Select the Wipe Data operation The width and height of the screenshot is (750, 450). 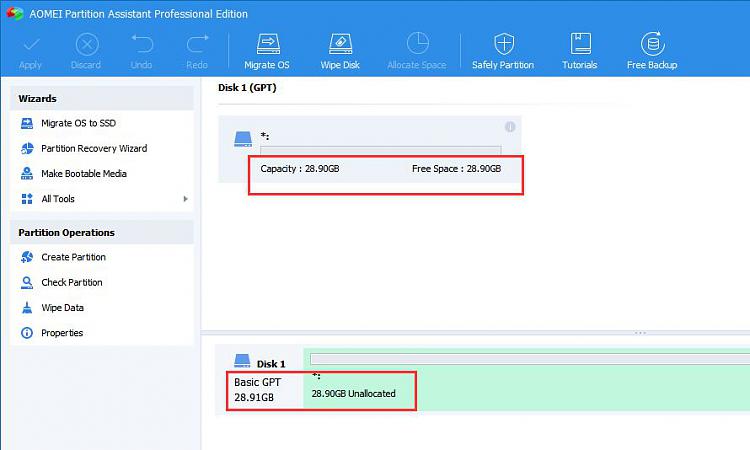click(x=102, y=308)
